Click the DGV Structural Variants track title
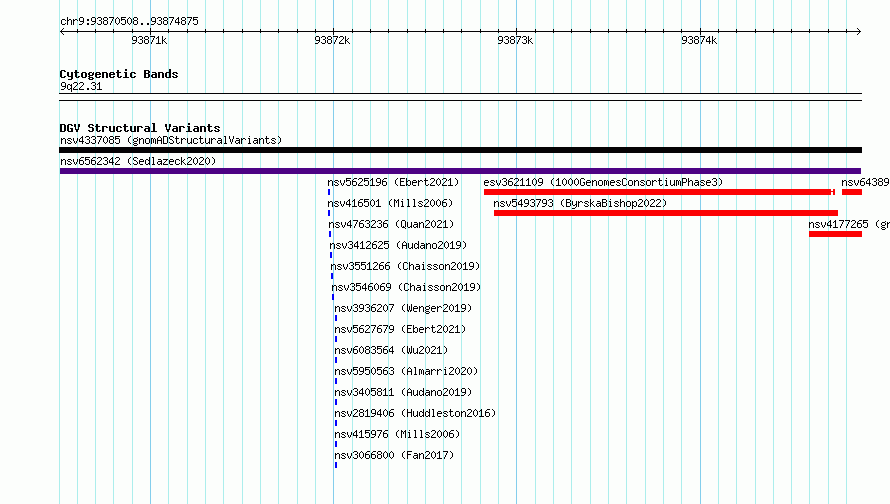Image resolution: width=890 pixels, height=504 pixels. point(140,128)
